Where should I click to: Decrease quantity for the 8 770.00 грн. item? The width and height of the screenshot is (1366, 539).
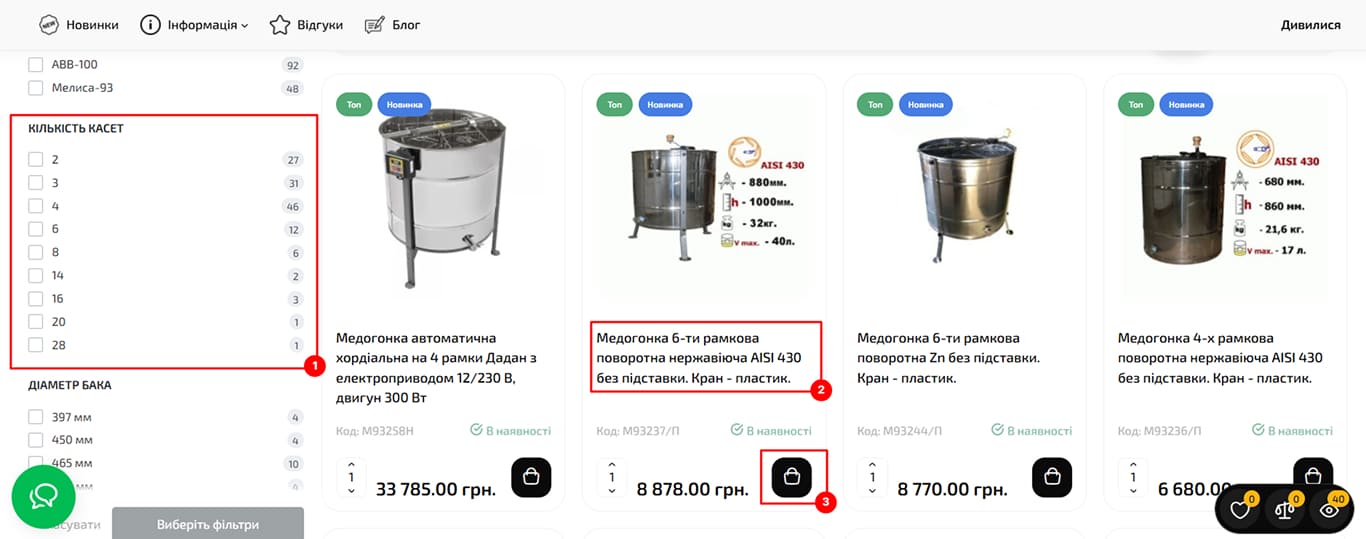point(872,490)
